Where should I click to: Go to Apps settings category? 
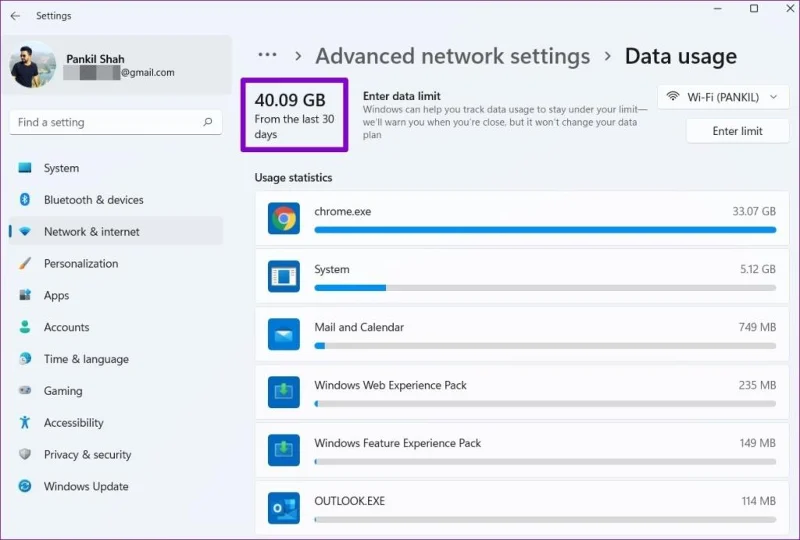pos(115,295)
